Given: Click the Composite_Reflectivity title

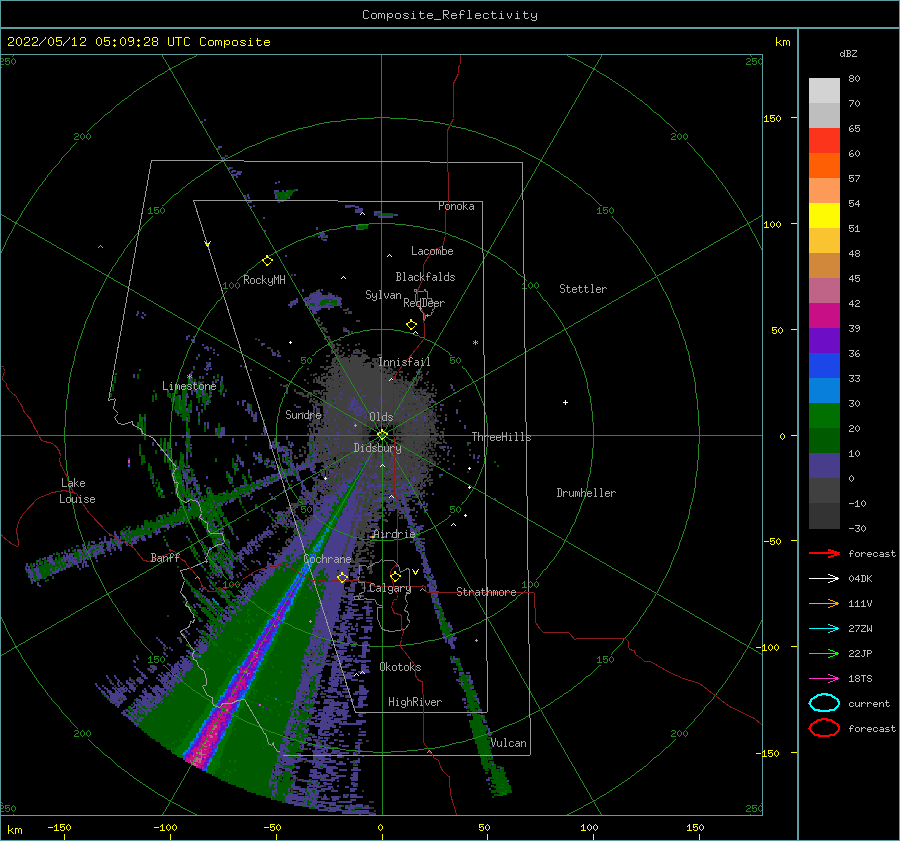Looking at the screenshot, I should (x=450, y=15).
